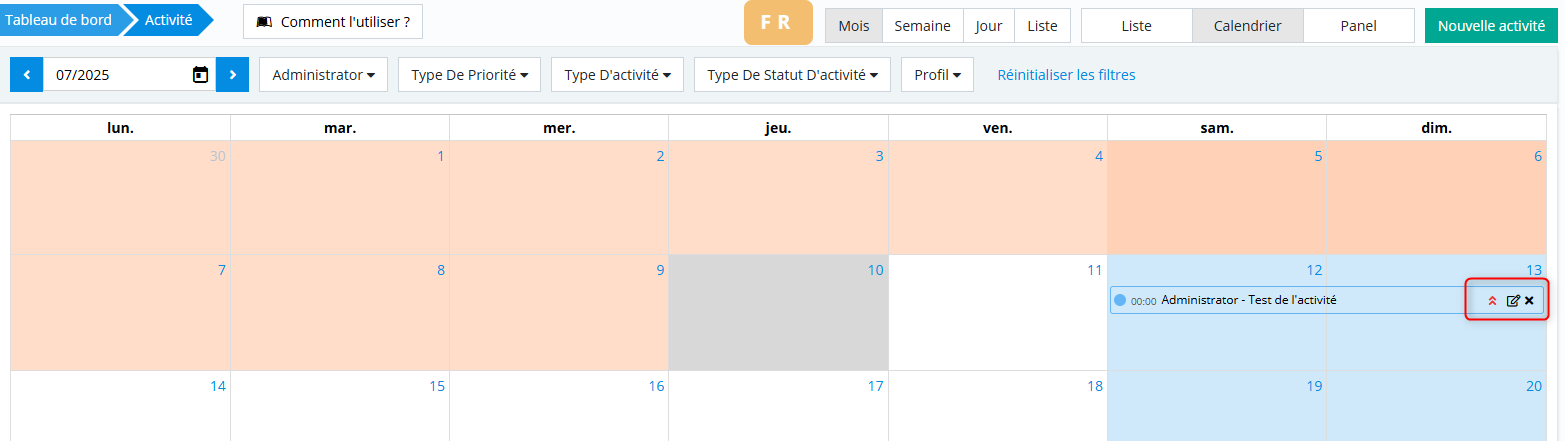Screen dimensions: 1565x441
Task: Go to the previous month arrow
Action: pyautogui.click(x=26, y=75)
